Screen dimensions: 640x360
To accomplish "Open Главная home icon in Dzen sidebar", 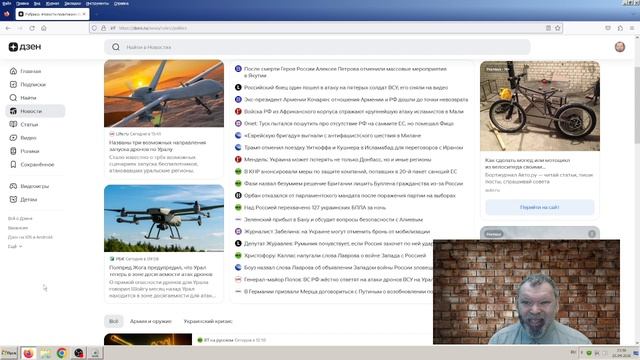I will [x=13, y=71].
